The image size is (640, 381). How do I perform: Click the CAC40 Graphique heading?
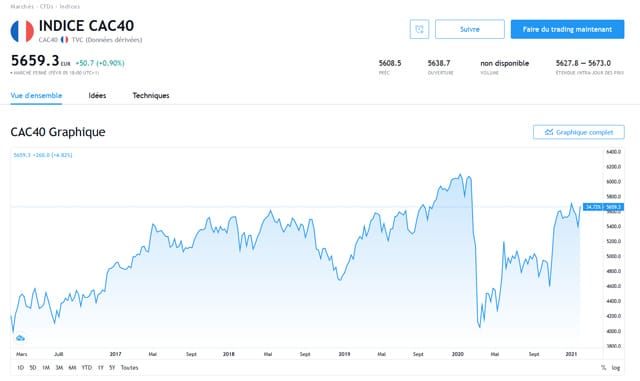point(58,132)
